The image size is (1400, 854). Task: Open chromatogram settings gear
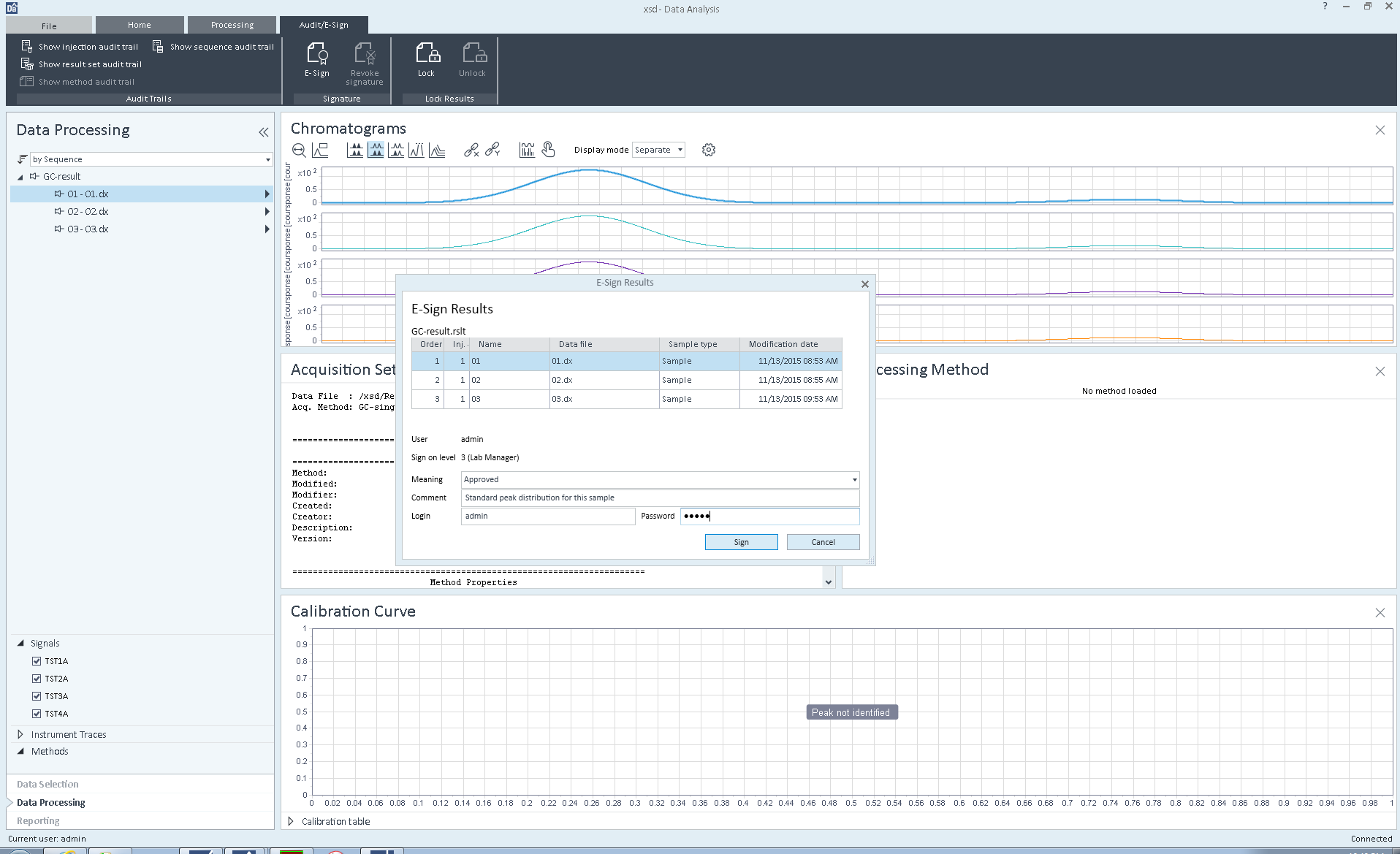click(708, 150)
